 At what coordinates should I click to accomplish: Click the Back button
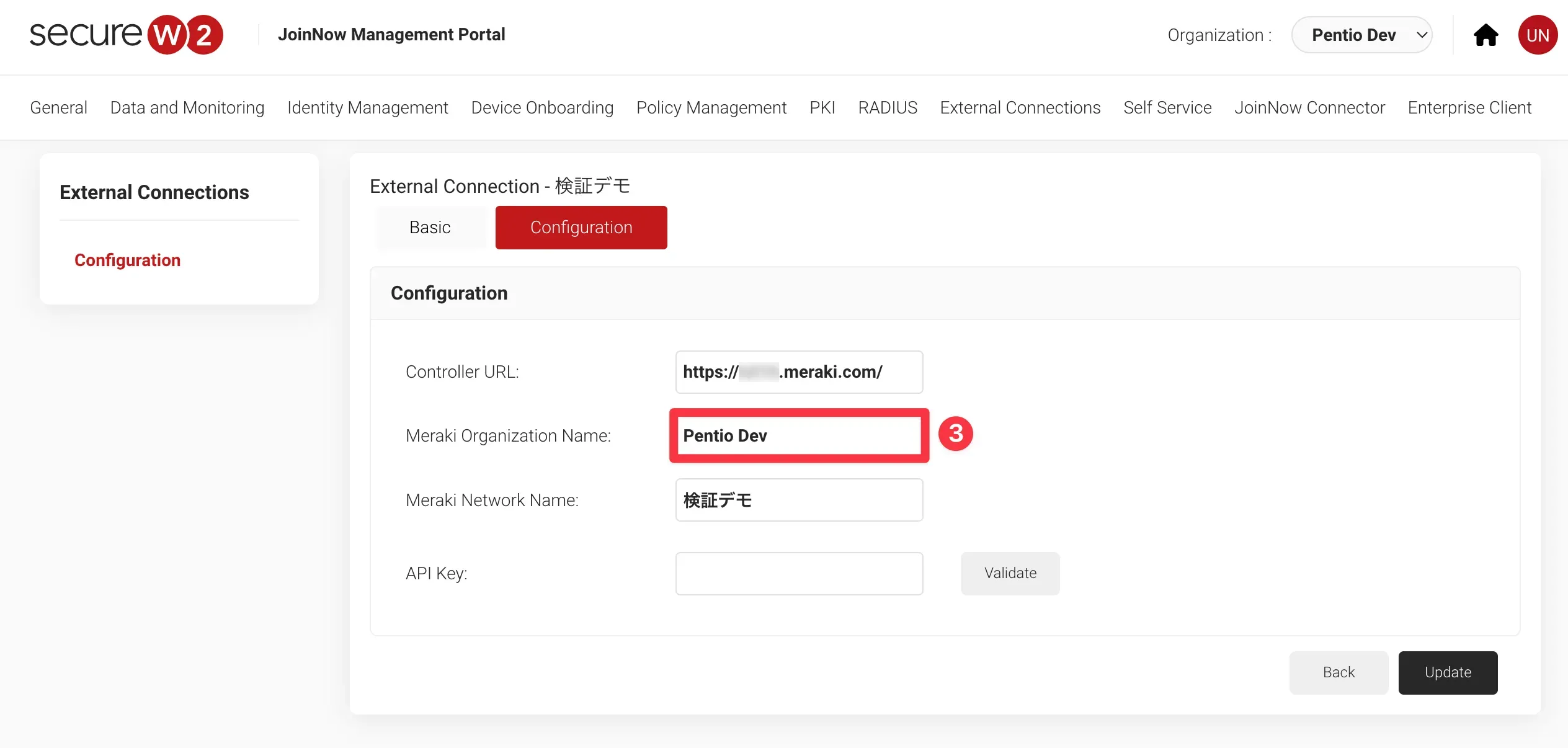[1338, 672]
